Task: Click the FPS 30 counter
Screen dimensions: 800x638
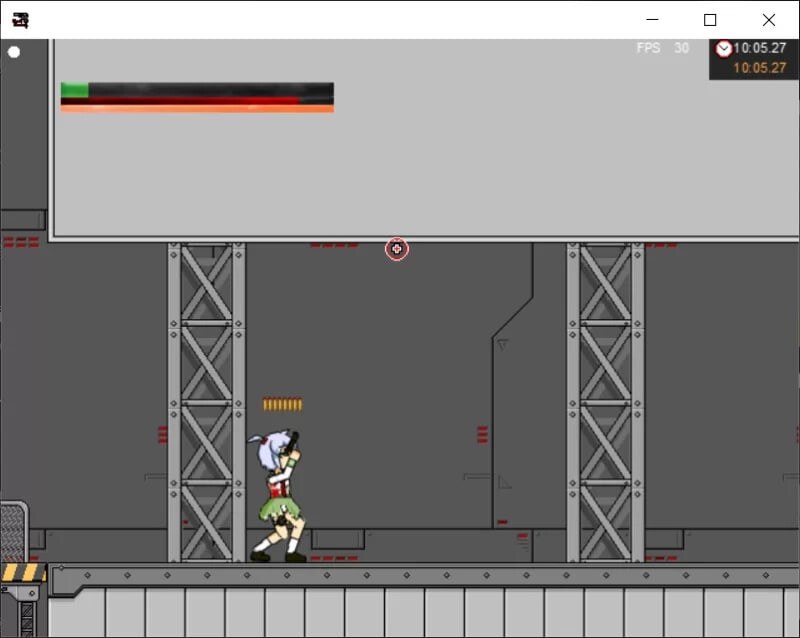Action: pyautogui.click(x=663, y=48)
